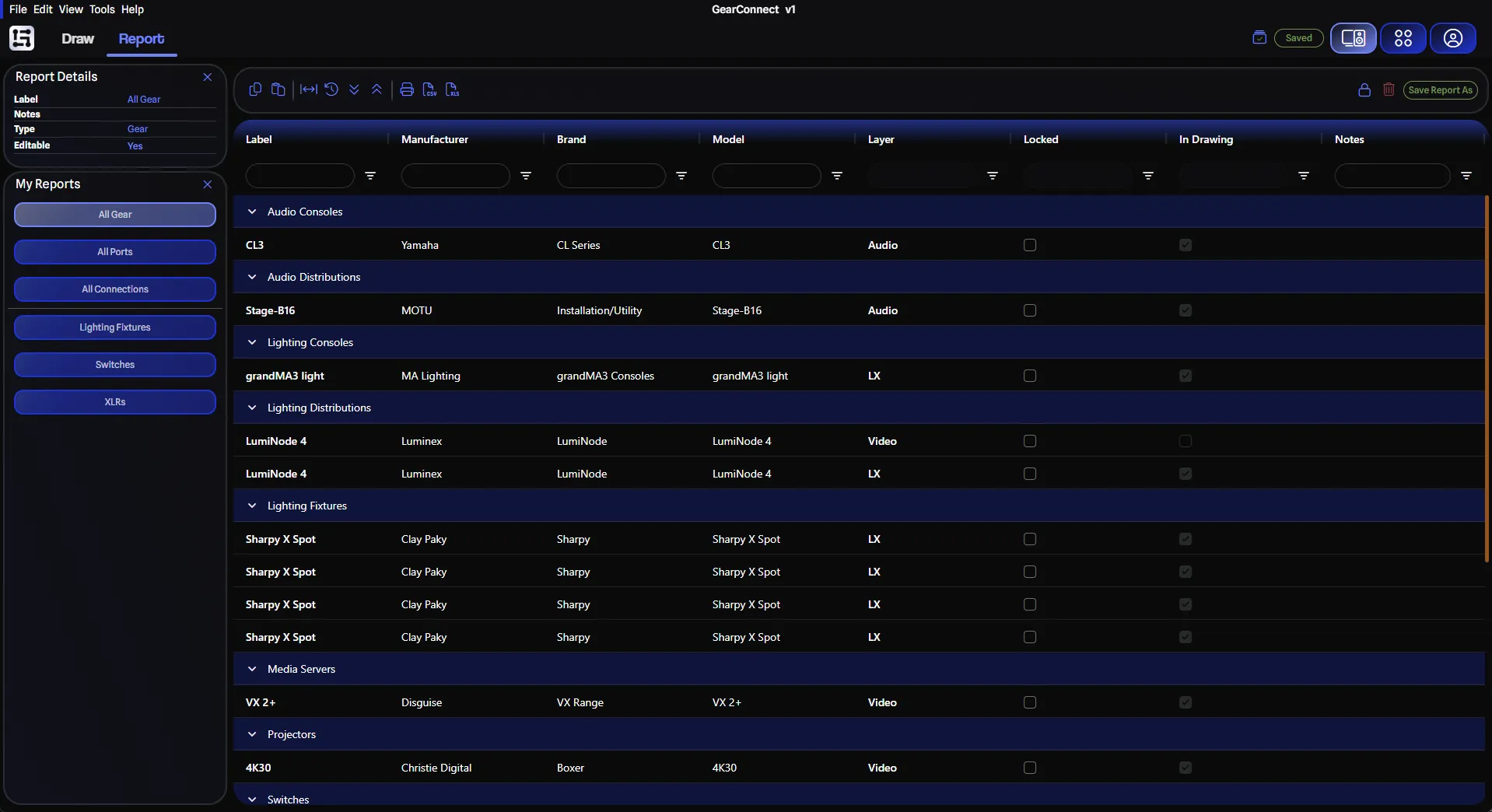Open filter options for Notes column

point(1466,176)
